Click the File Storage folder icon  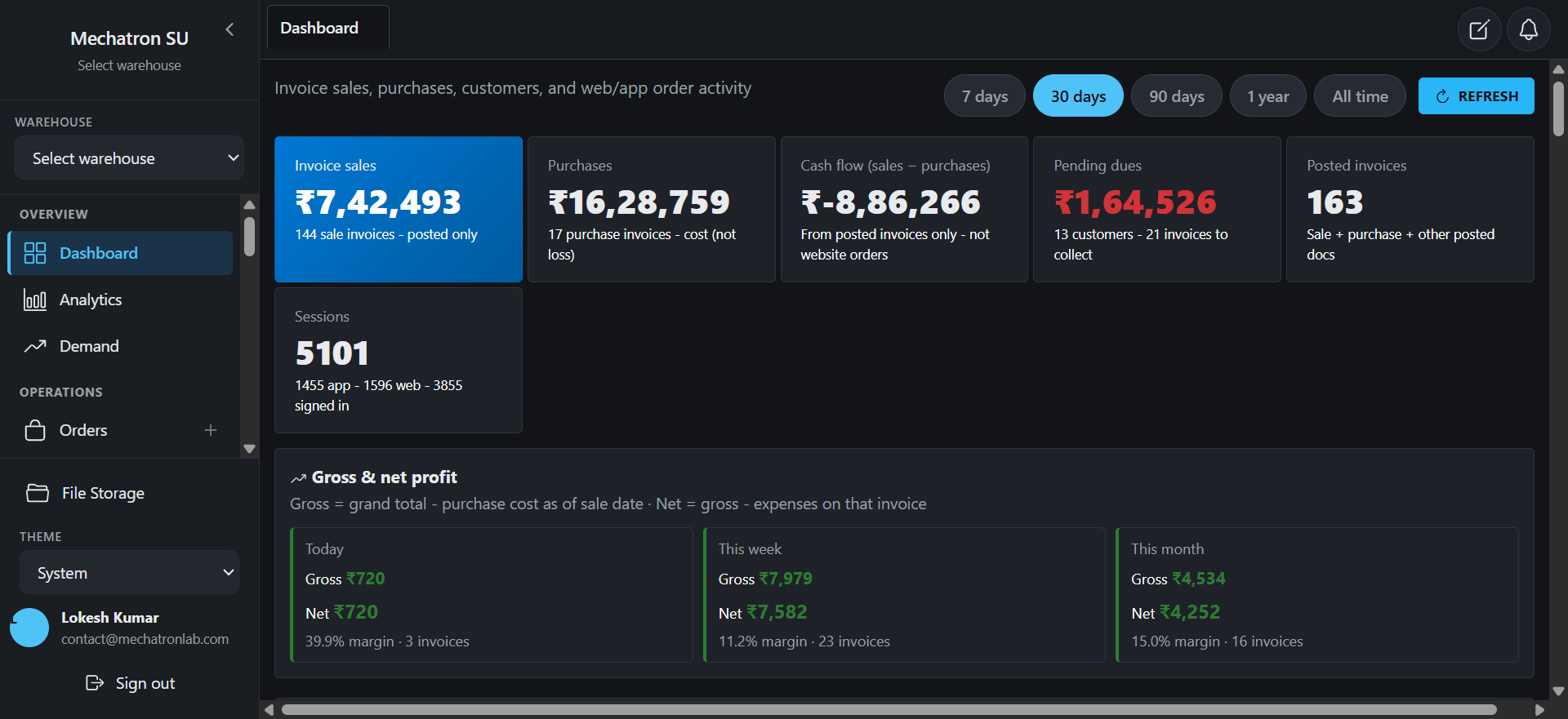coord(38,493)
